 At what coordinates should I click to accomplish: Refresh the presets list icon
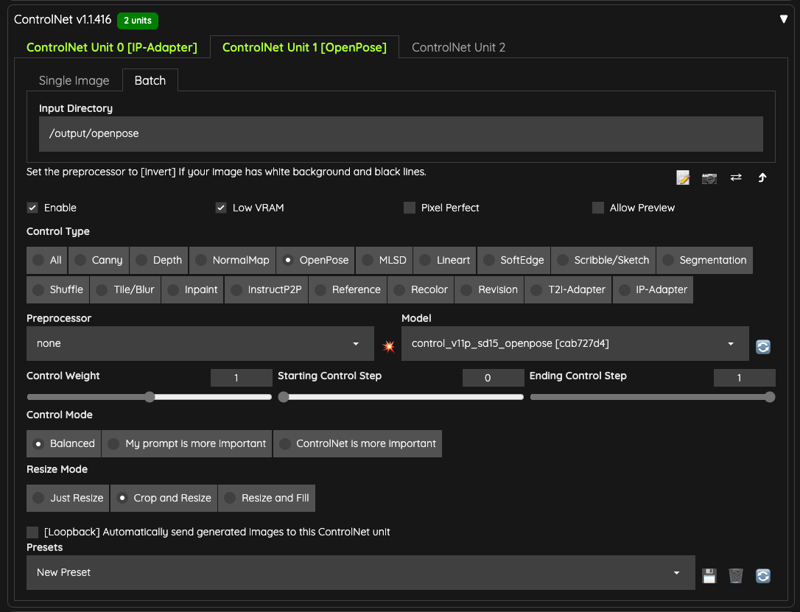[x=763, y=576]
